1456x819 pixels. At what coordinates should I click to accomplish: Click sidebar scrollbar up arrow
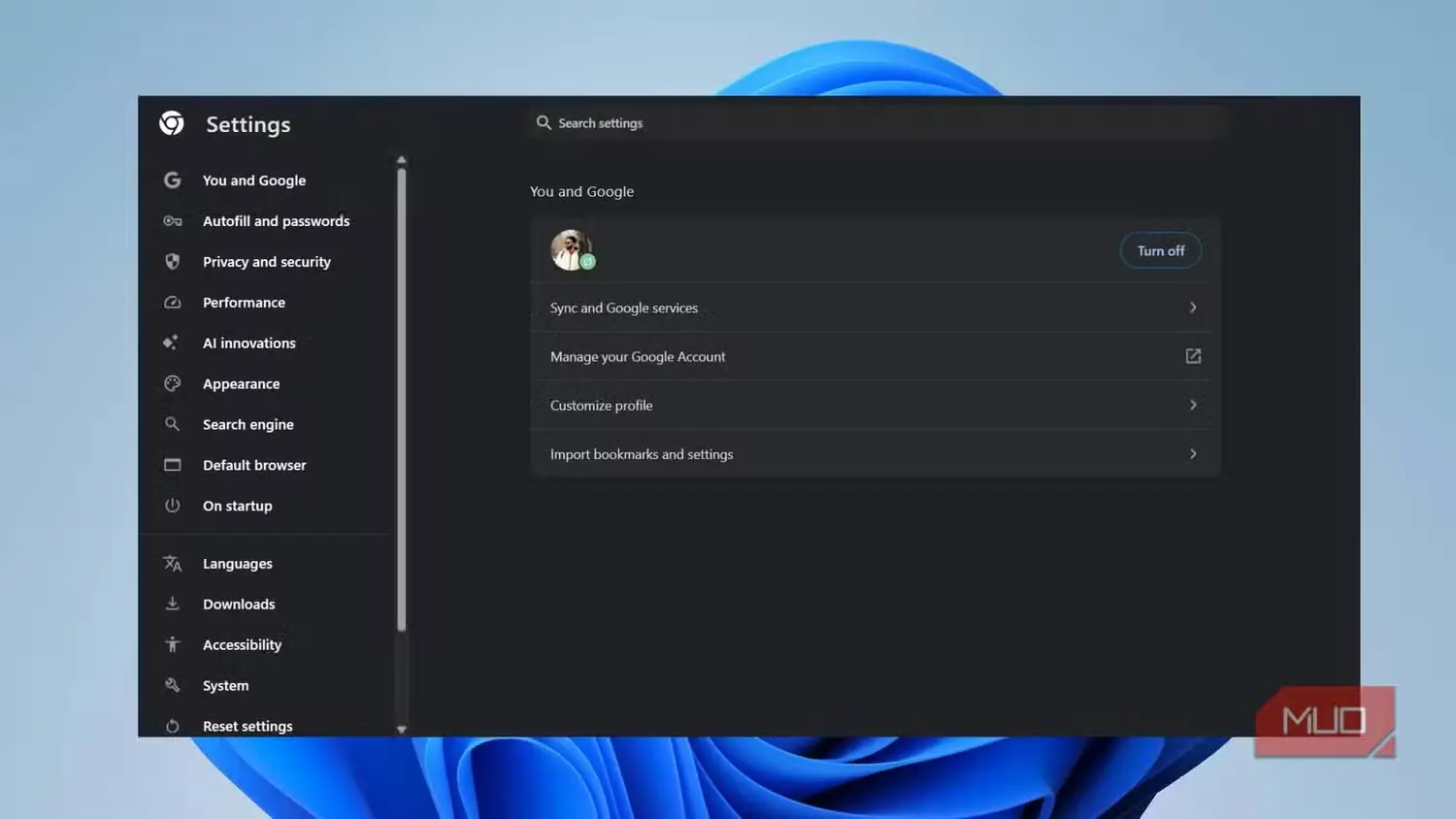click(x=401, y=160)
